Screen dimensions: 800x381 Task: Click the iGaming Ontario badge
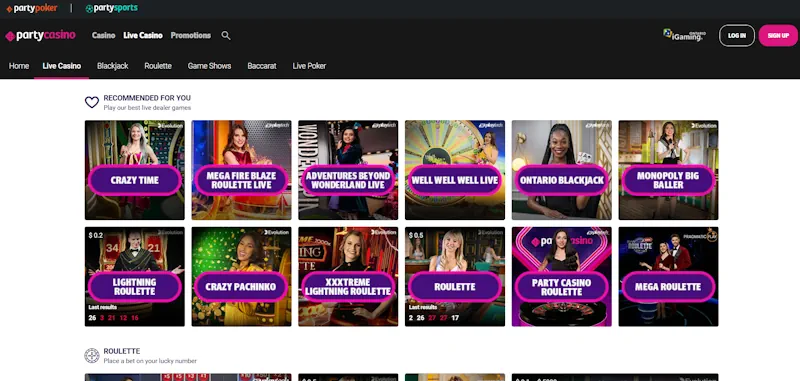pyautogui.click(x=684, y=35)
